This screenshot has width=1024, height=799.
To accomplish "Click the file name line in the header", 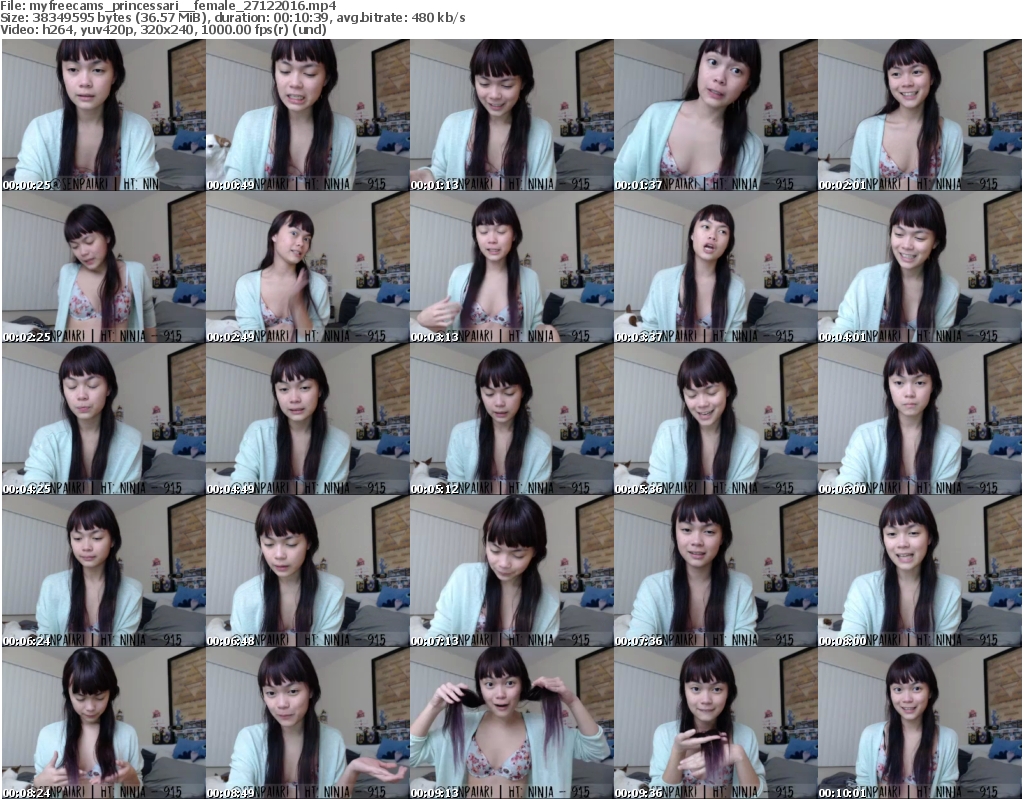I will [168, 6].
